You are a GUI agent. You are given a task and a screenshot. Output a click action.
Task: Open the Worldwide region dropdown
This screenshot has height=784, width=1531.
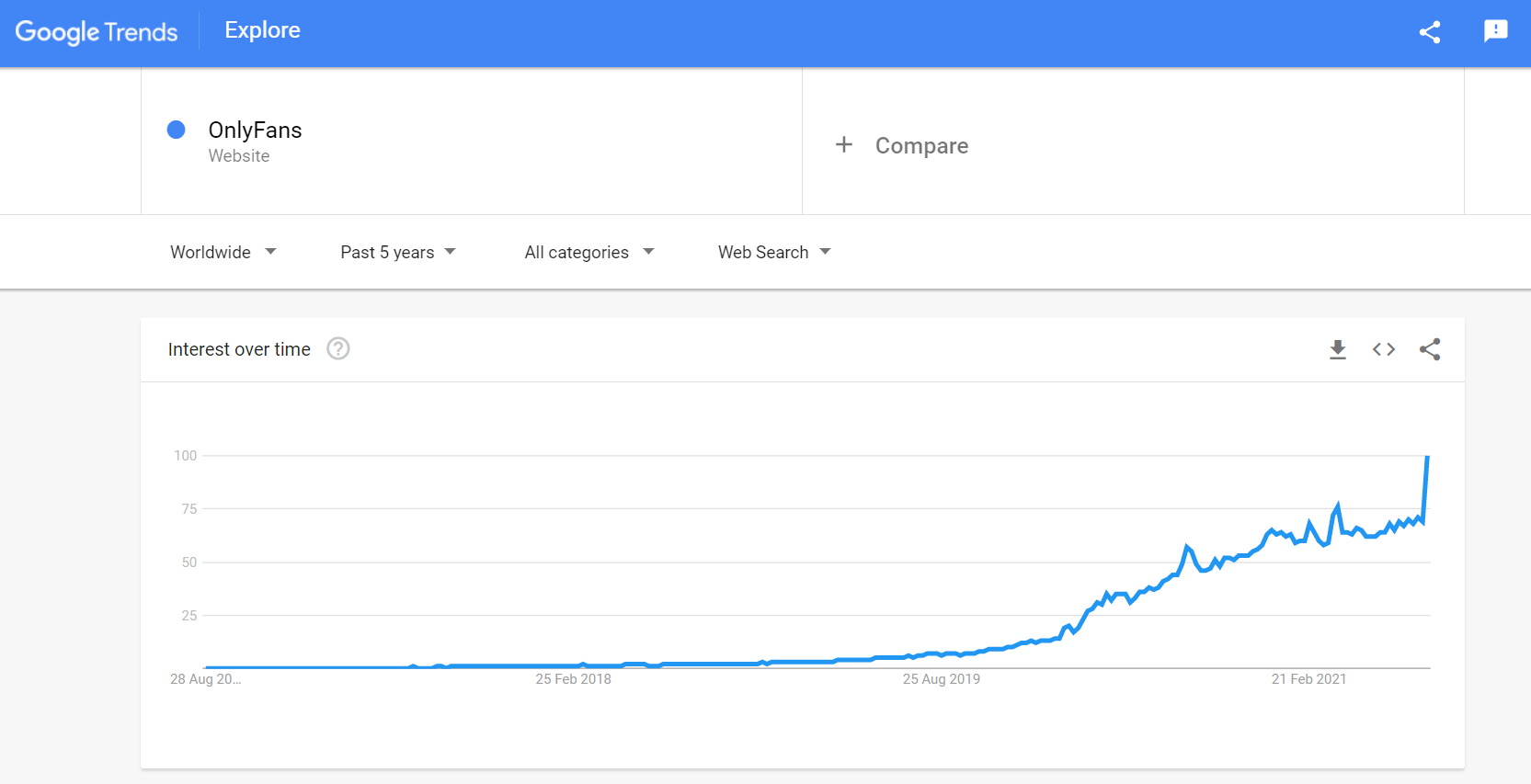click(223, 252)
